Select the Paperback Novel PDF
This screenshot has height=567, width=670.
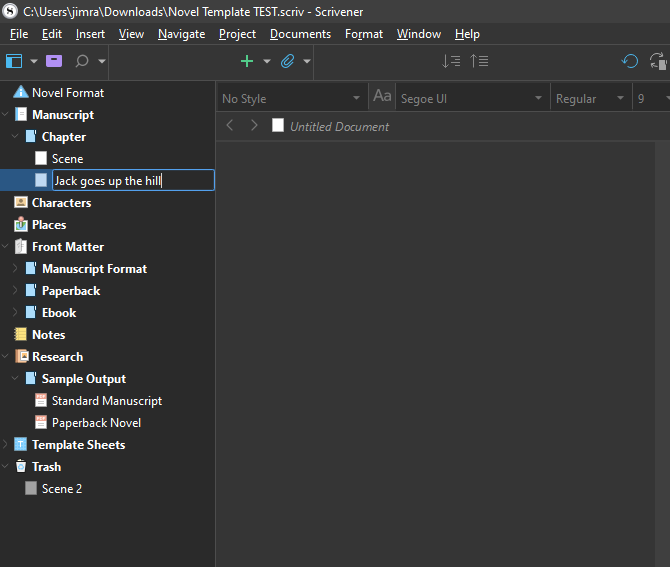click(96, 423)
